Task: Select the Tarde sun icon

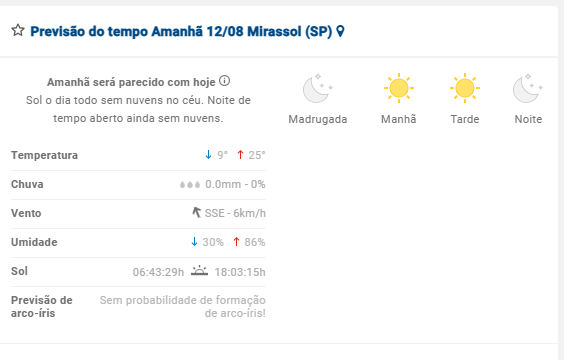Action: [465, 88]
